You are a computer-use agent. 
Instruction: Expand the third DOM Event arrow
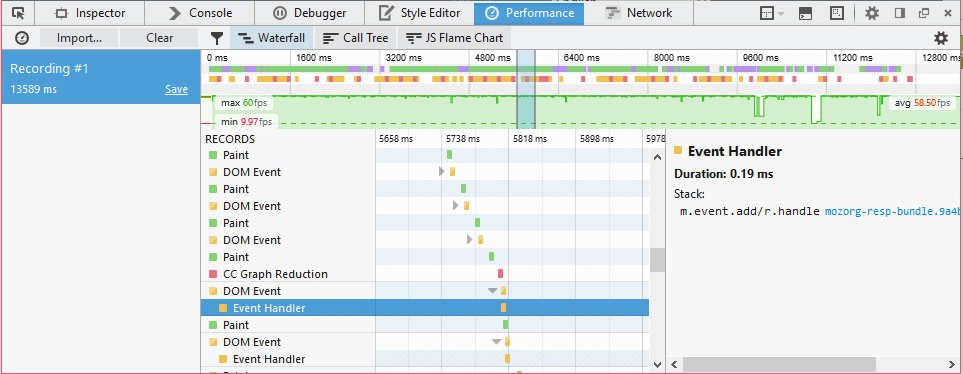click(470, 240)
